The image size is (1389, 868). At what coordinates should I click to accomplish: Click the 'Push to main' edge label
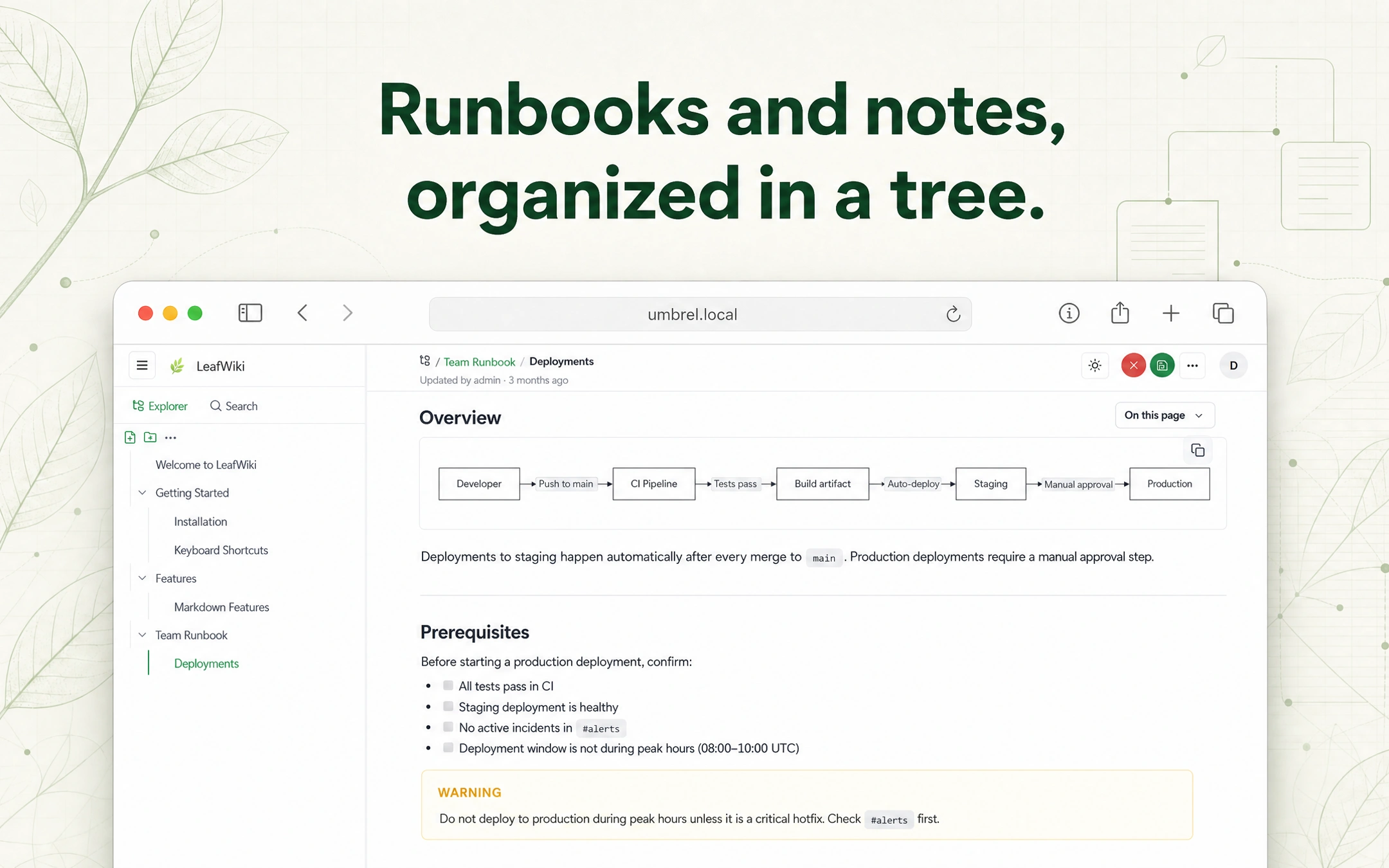coord(565,484)
